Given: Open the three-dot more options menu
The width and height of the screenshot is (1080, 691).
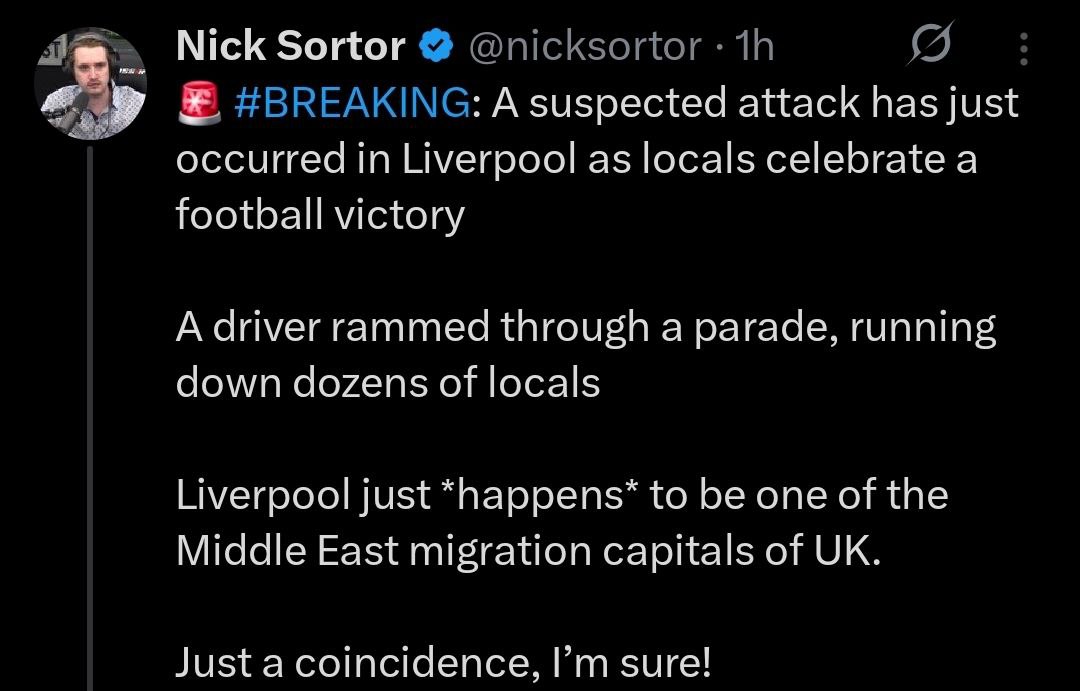Looking at the screenshot, I should 1023,47.
